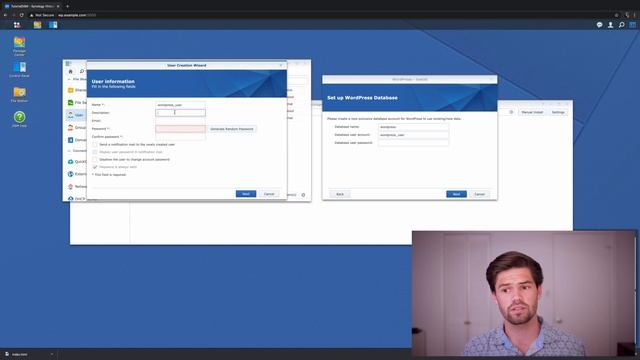Click Manual Install in Package Center
This screenshot has width=640, height=360.
[532, 112]
